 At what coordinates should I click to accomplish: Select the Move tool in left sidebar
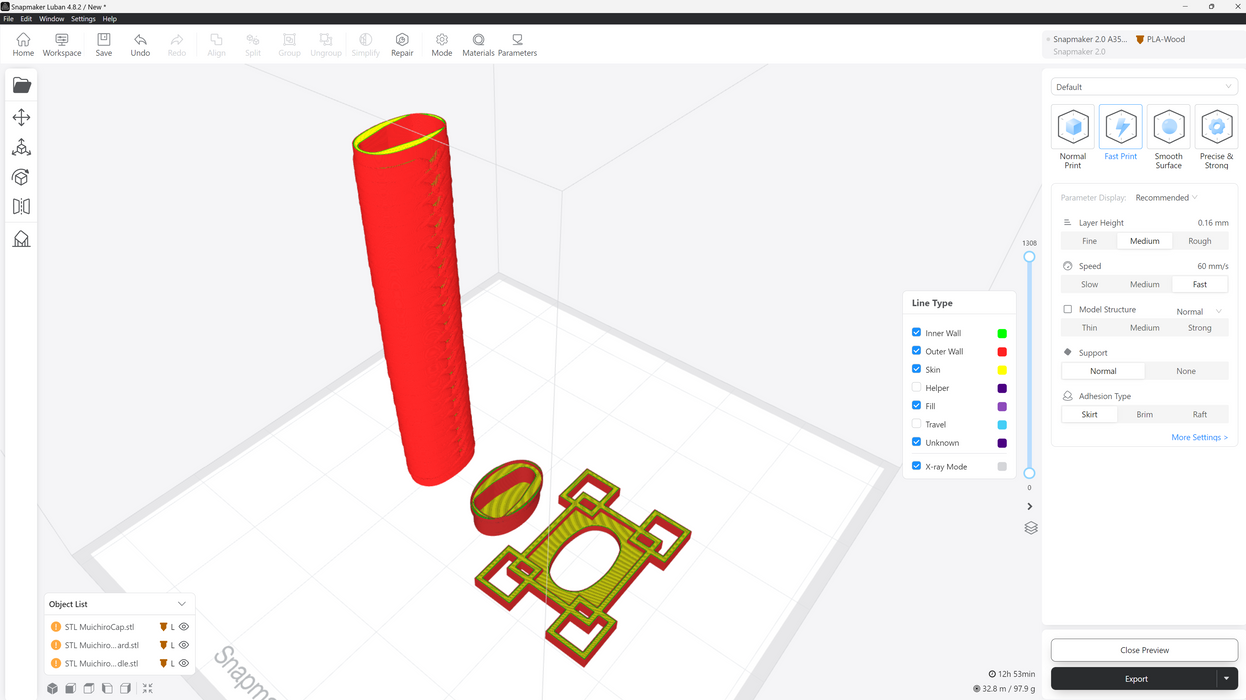(21, 118)
